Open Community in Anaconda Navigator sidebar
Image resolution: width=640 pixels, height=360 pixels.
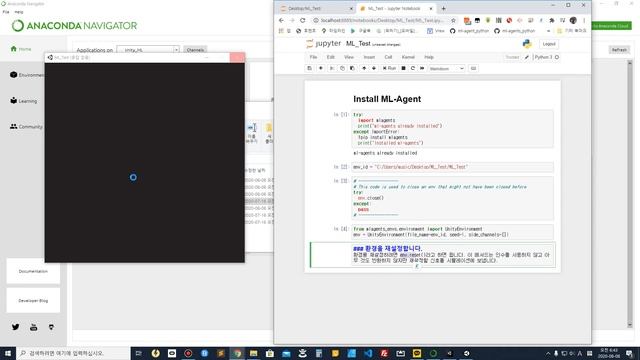(26, 127)
